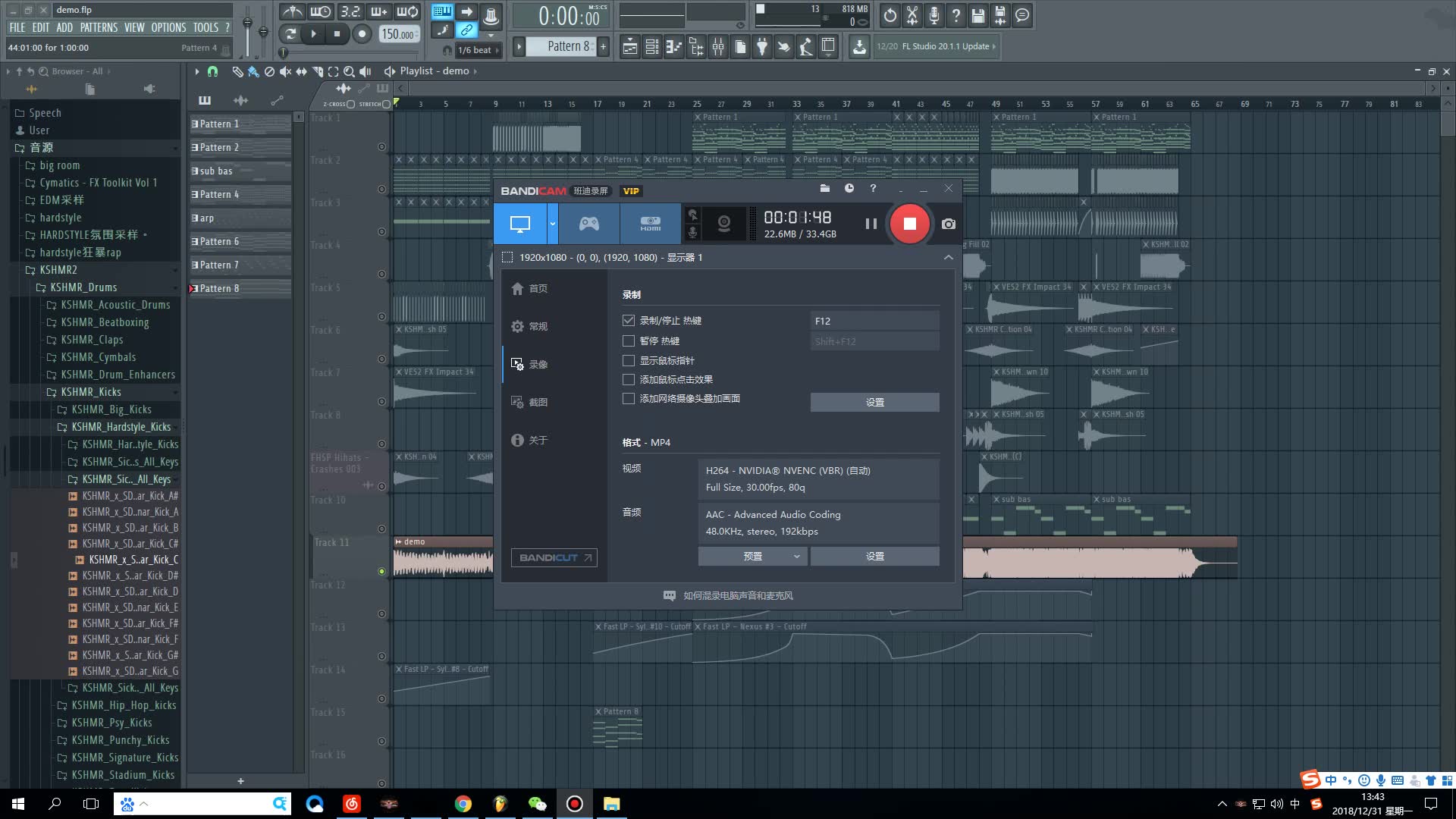The image size is (1456, 819).
Task: Enable wait for input before recording
Action: (320, 12)
